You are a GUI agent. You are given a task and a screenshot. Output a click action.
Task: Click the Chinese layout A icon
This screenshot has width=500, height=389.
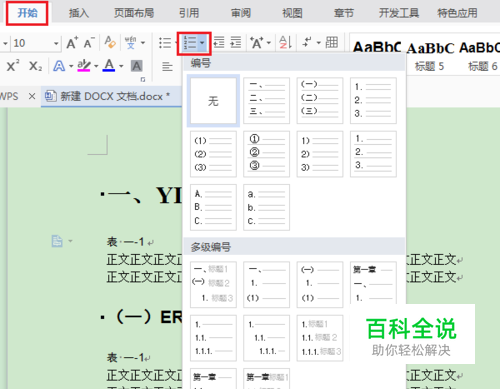pos(257,43)
